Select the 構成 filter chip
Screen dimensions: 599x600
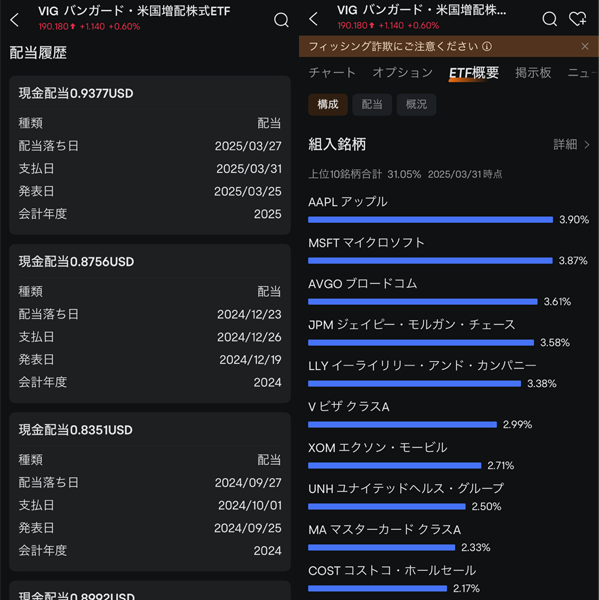coord(328,104)
